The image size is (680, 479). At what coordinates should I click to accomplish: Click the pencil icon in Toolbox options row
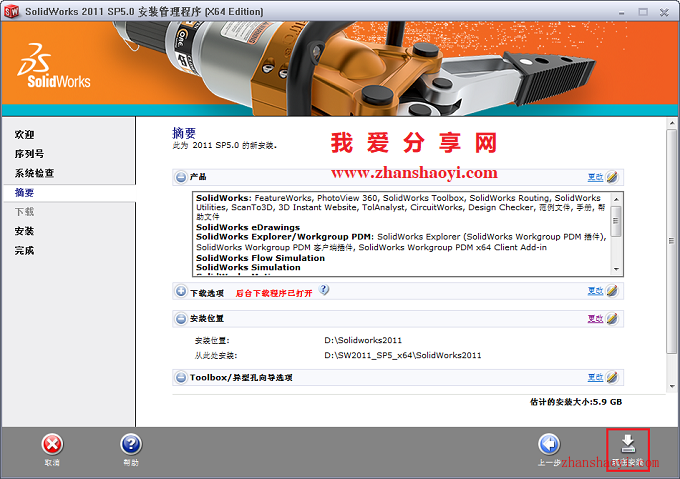pos(612,377)
